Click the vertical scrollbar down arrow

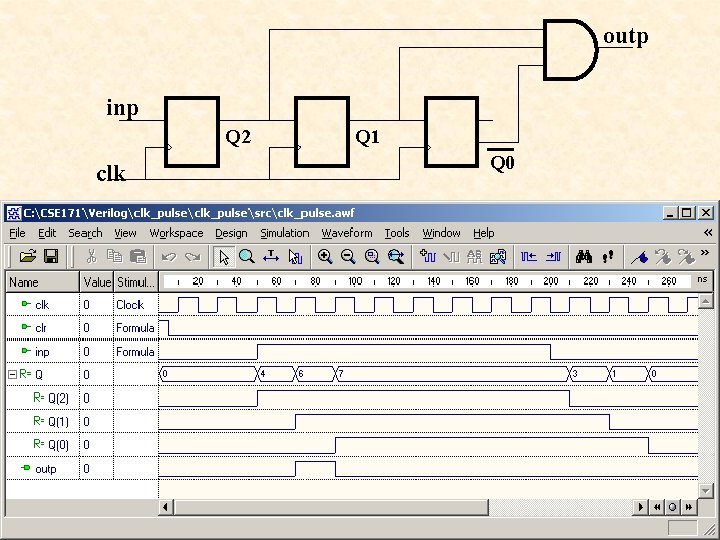coord(705,490)
